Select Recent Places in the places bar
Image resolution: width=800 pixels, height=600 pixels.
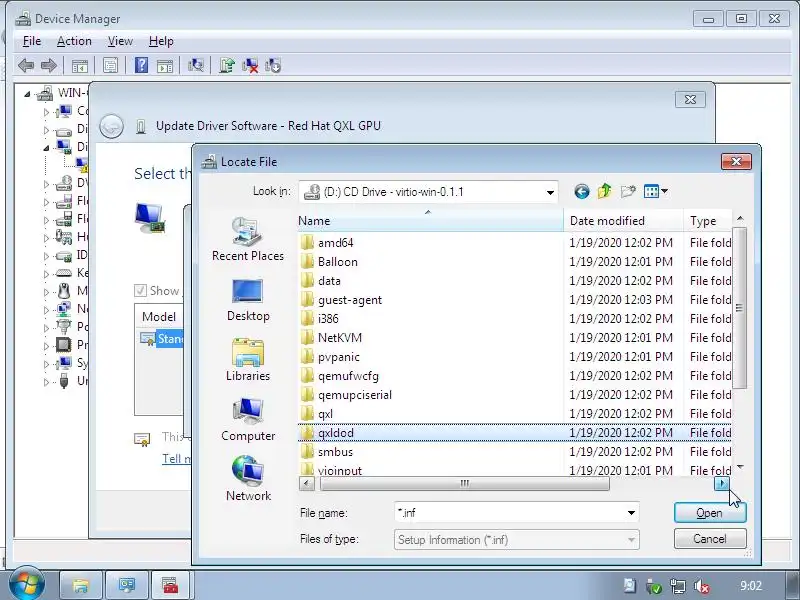point(248,239)
